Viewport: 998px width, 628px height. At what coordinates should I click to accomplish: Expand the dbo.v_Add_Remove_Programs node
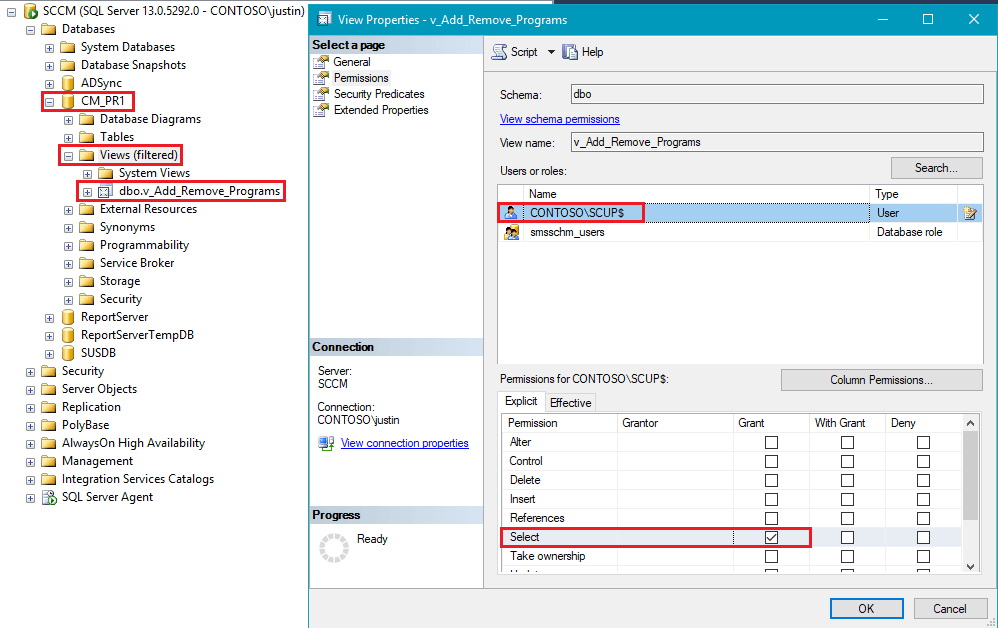click(87, 192)
